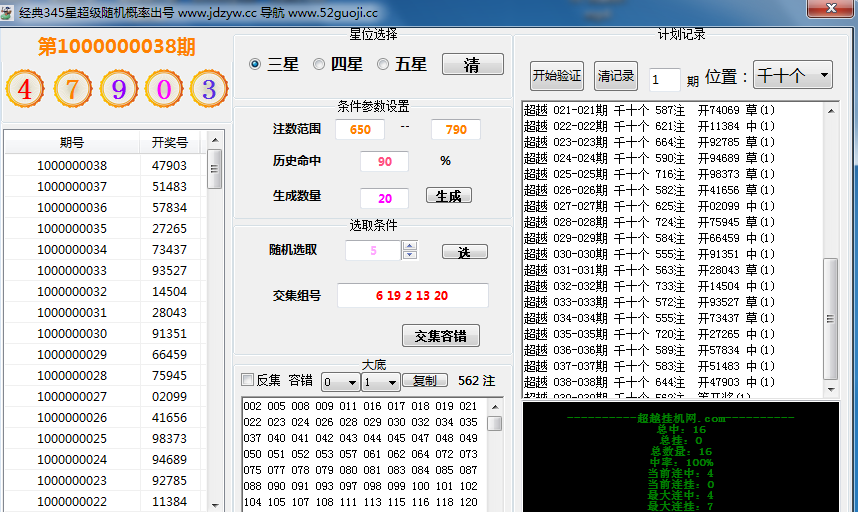Click the 计划记录 scrollbar thumb
This screenshot has width=858, height=512.
coord(831,319)
